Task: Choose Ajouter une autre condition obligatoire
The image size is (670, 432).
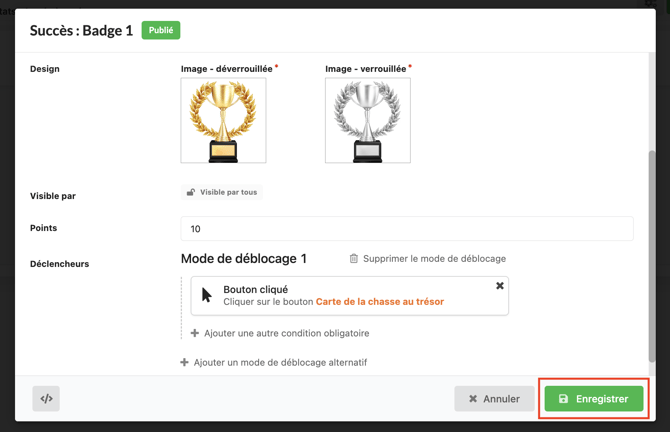Action: coord(286,333)
